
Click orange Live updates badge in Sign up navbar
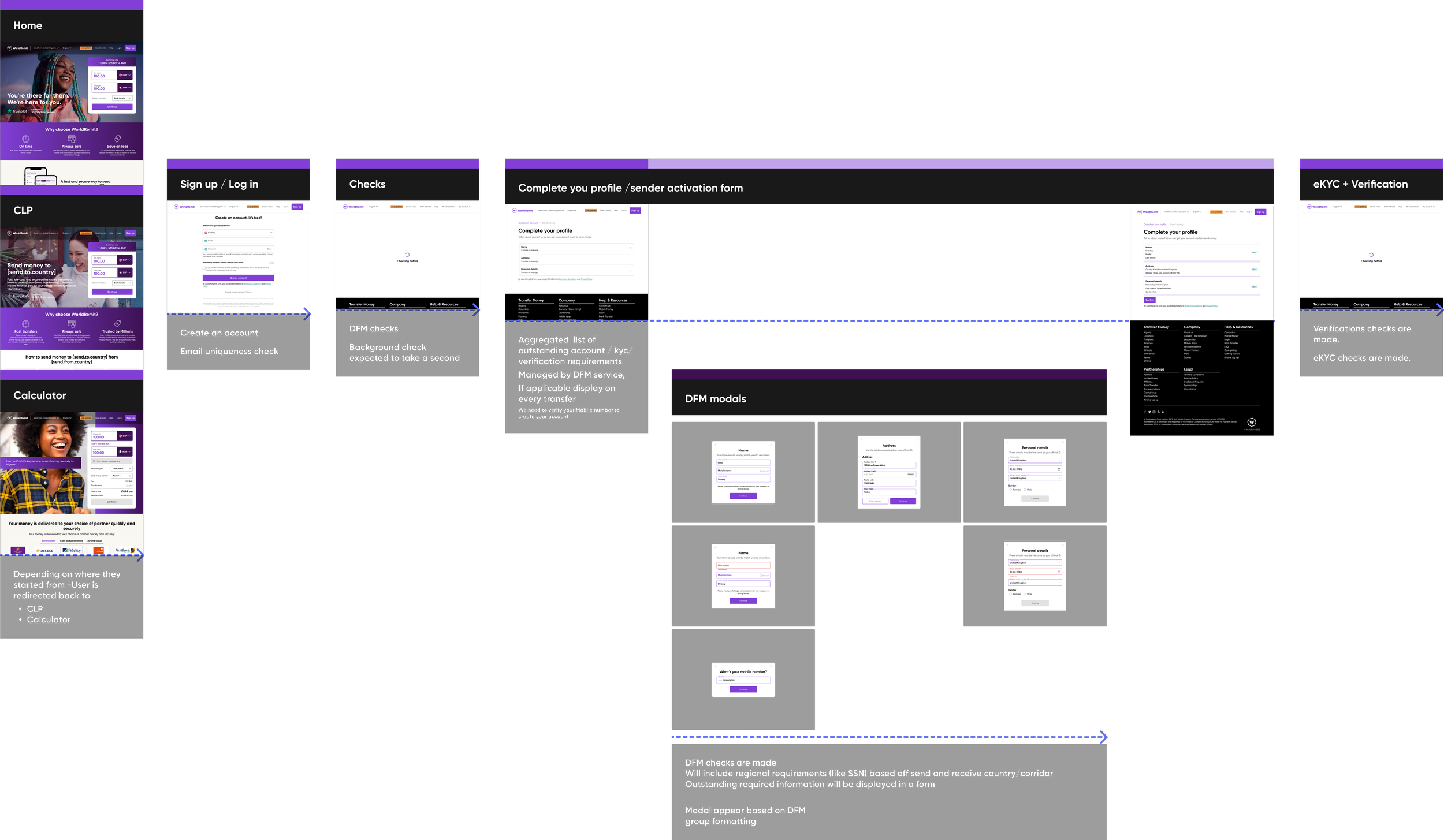coord(253,207)
